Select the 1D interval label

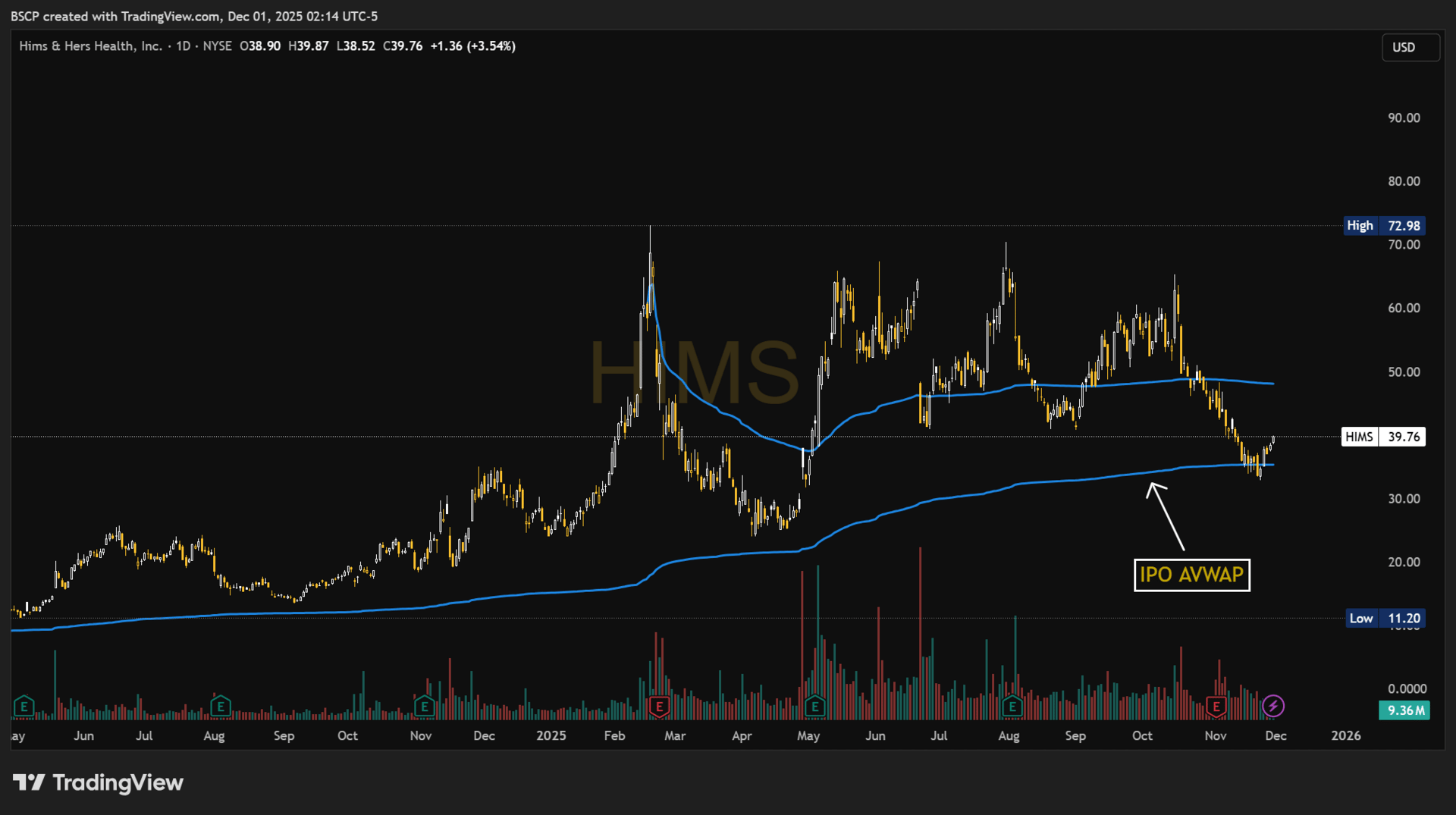pyautogui.click(x=183, y=46)
